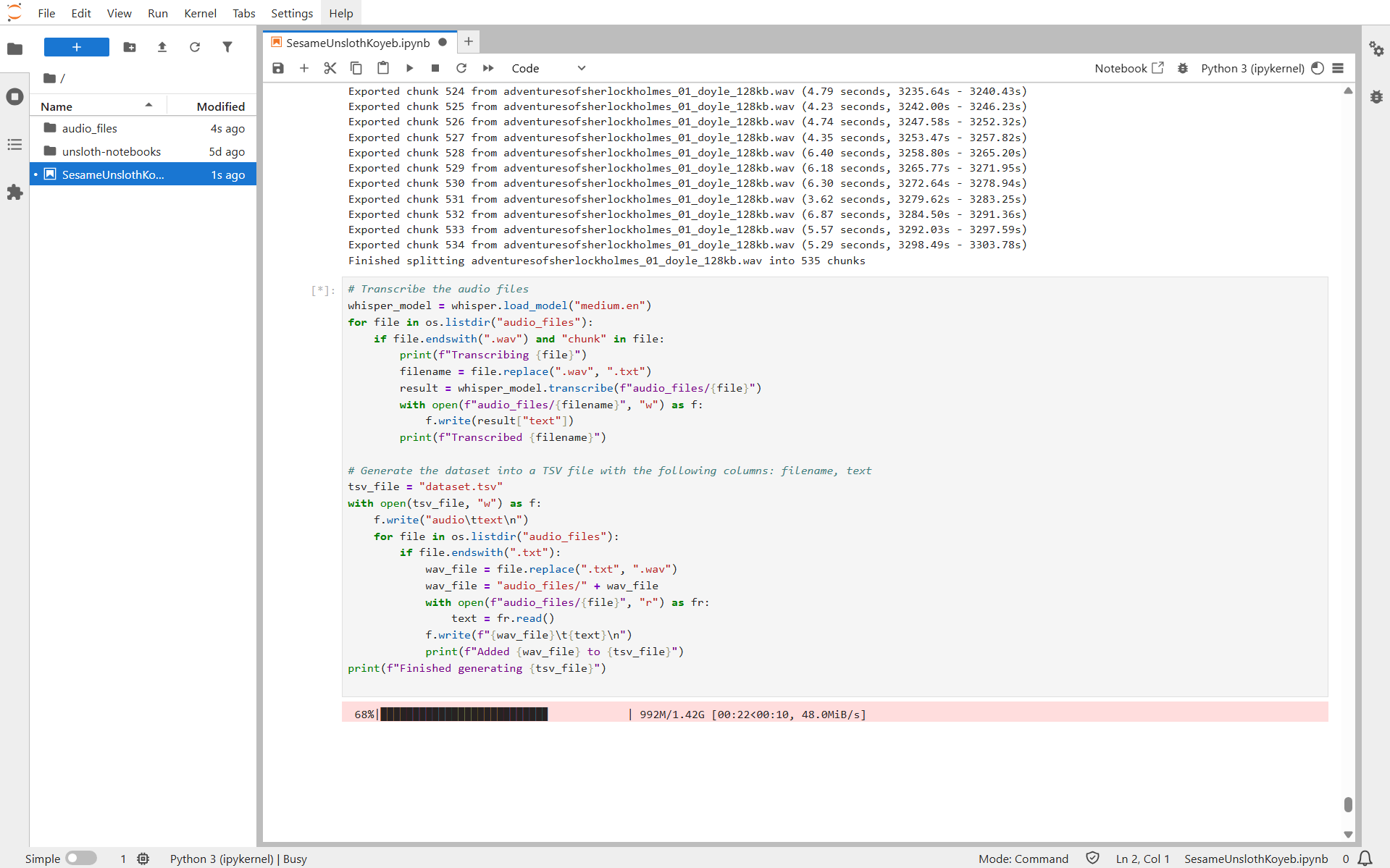The width and height of the screenshot is (1390, 868).
Task: Open the Extension Manager puzzle icon
Action: pyautogui.click(x=14, y=193)
